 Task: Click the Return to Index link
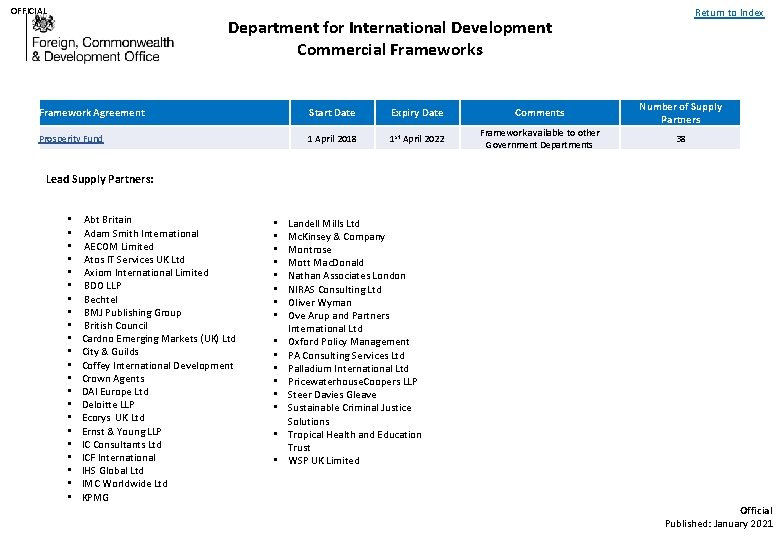729,13
